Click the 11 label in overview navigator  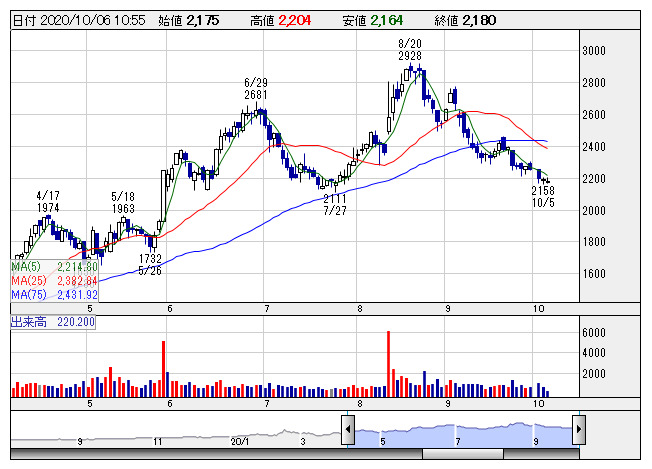pos(157,442)
